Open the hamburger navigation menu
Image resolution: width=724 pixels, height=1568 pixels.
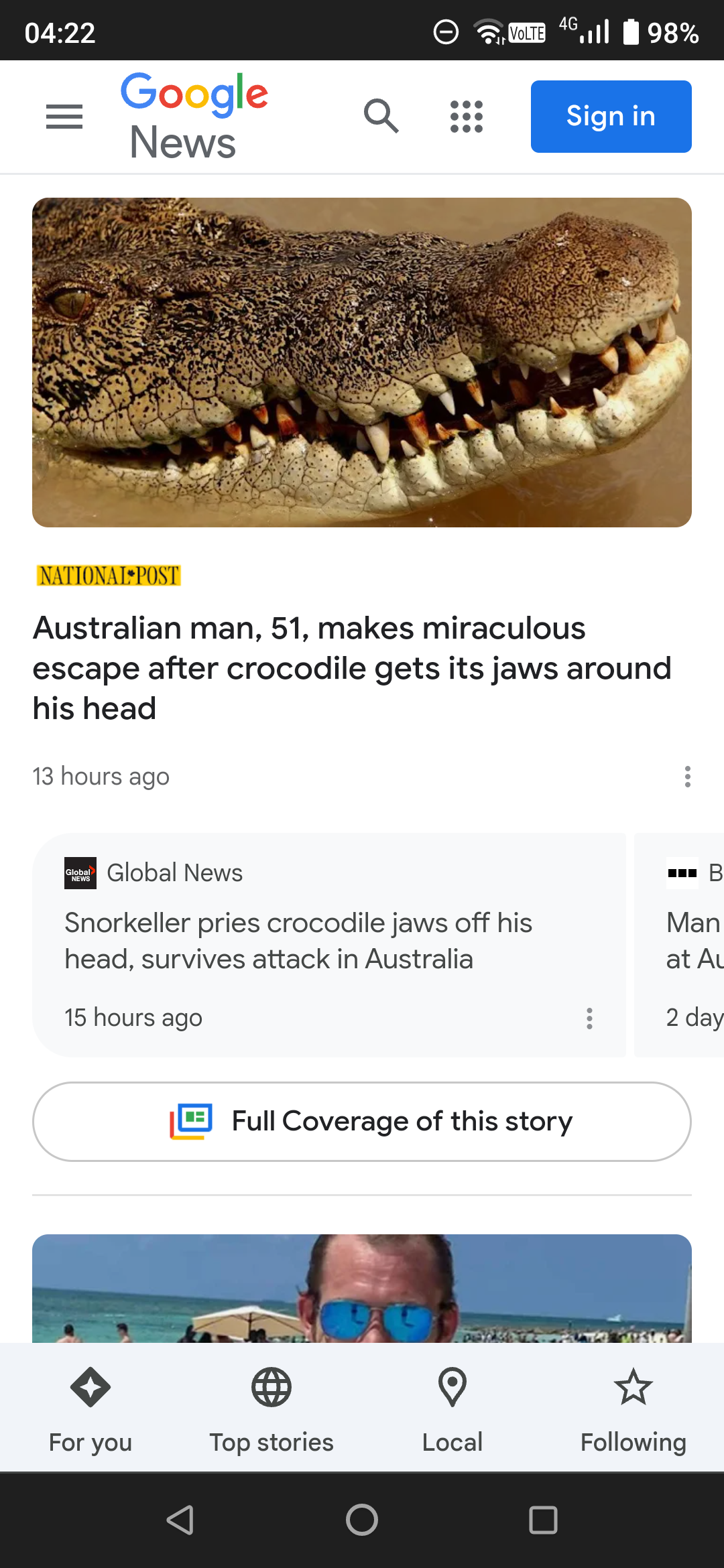point(64,117)
